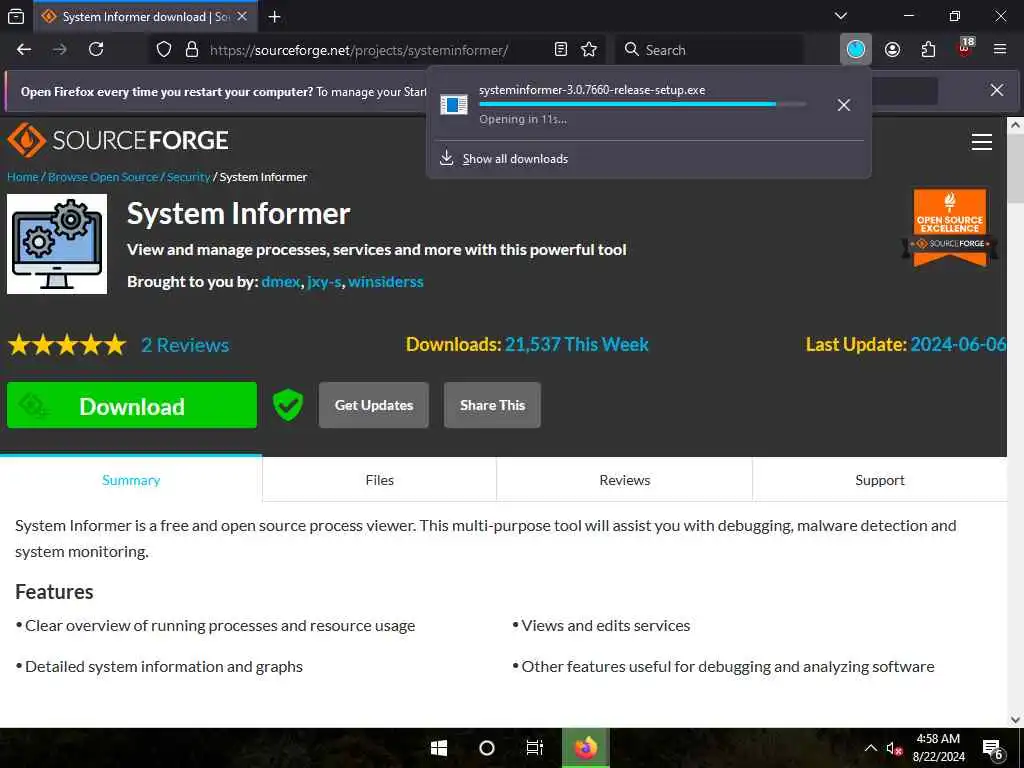Click the Share This button
Image resolution: width=1024 pixels, height=768 pixels.
(x=492, y=406)
